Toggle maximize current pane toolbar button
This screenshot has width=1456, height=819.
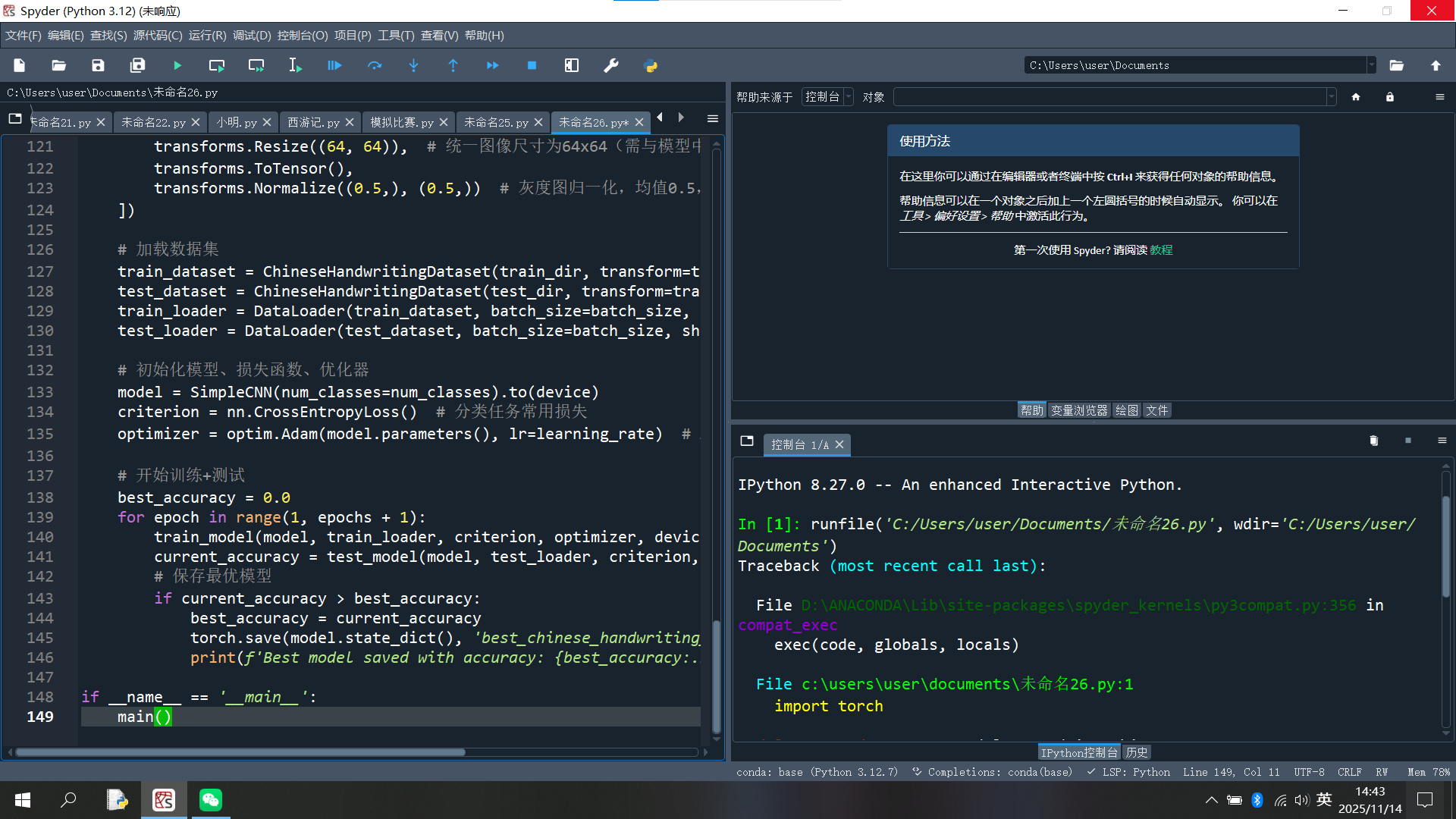[571, 66]
